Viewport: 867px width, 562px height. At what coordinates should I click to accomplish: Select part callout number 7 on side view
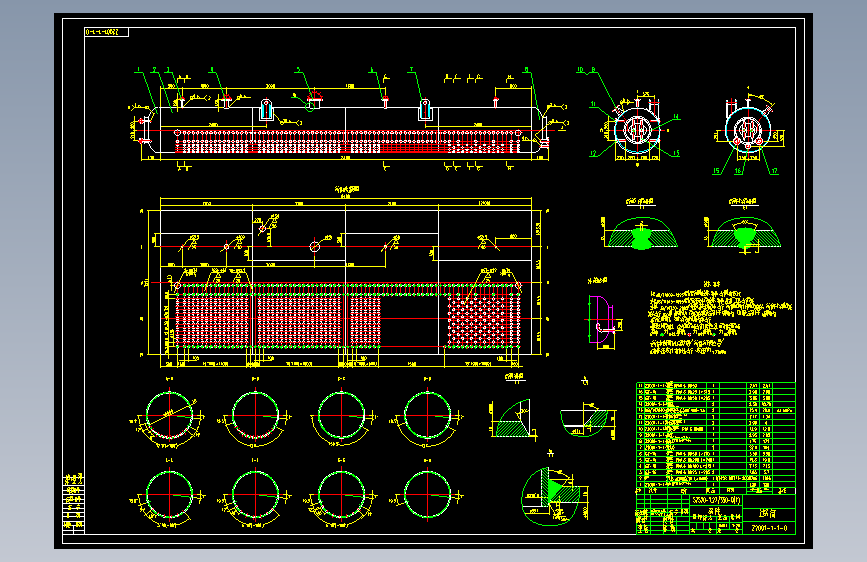click(411, 70)
